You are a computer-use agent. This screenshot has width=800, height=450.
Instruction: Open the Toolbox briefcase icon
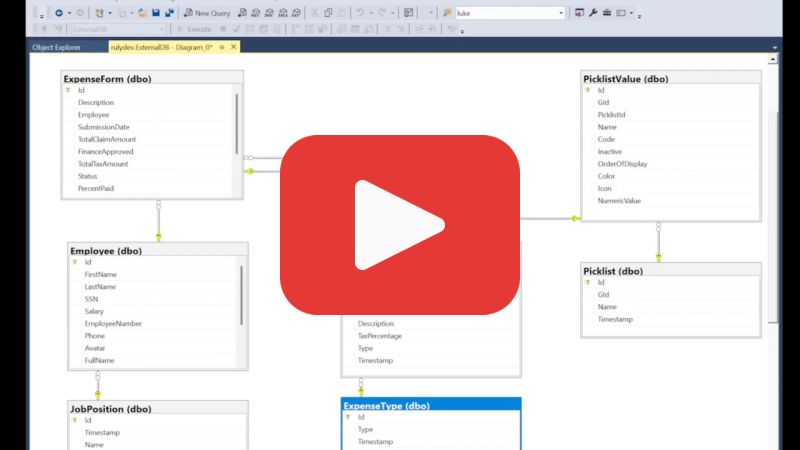pos(607,13)
